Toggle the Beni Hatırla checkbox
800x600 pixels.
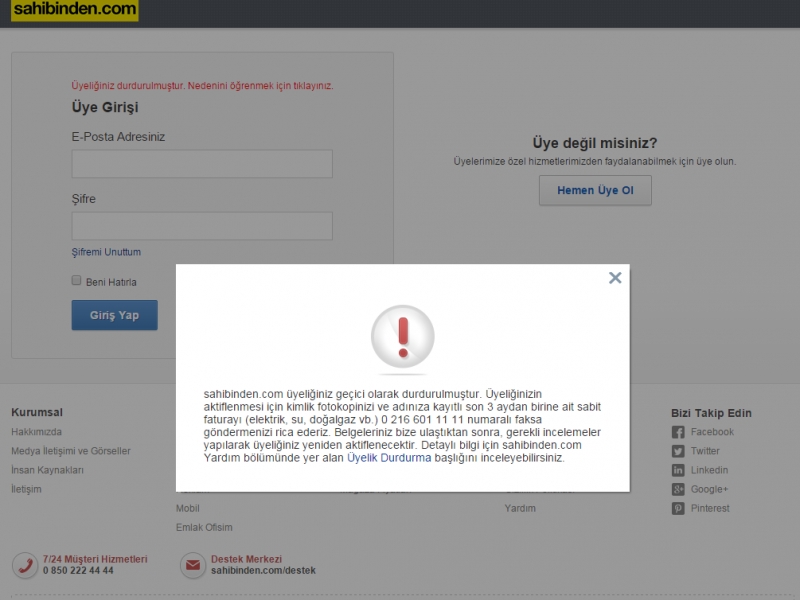click(x=77, y=280)
